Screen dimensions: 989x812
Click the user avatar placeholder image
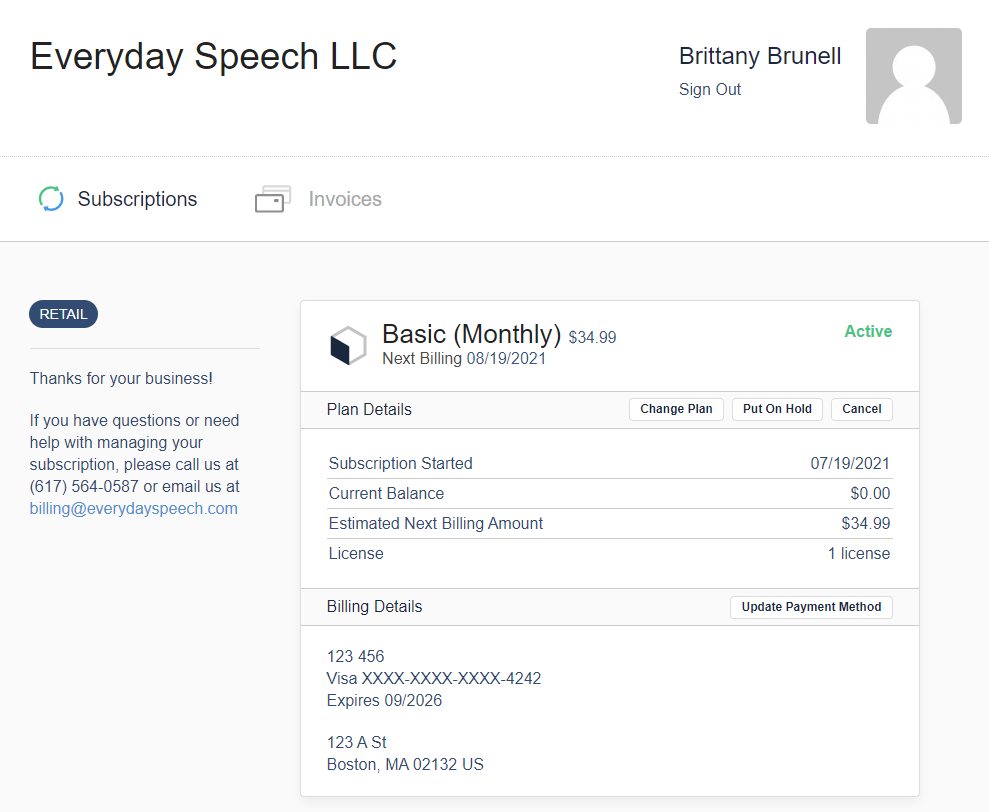point(913,76)
